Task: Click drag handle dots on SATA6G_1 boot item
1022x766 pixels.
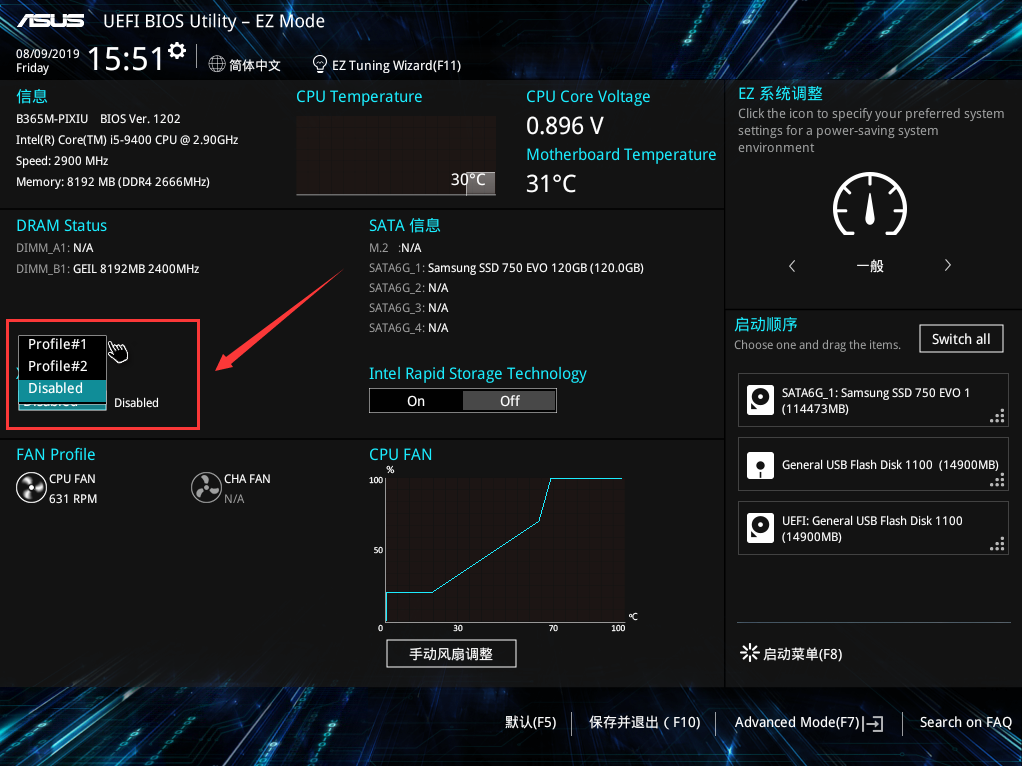Action: tap(997, 416)
